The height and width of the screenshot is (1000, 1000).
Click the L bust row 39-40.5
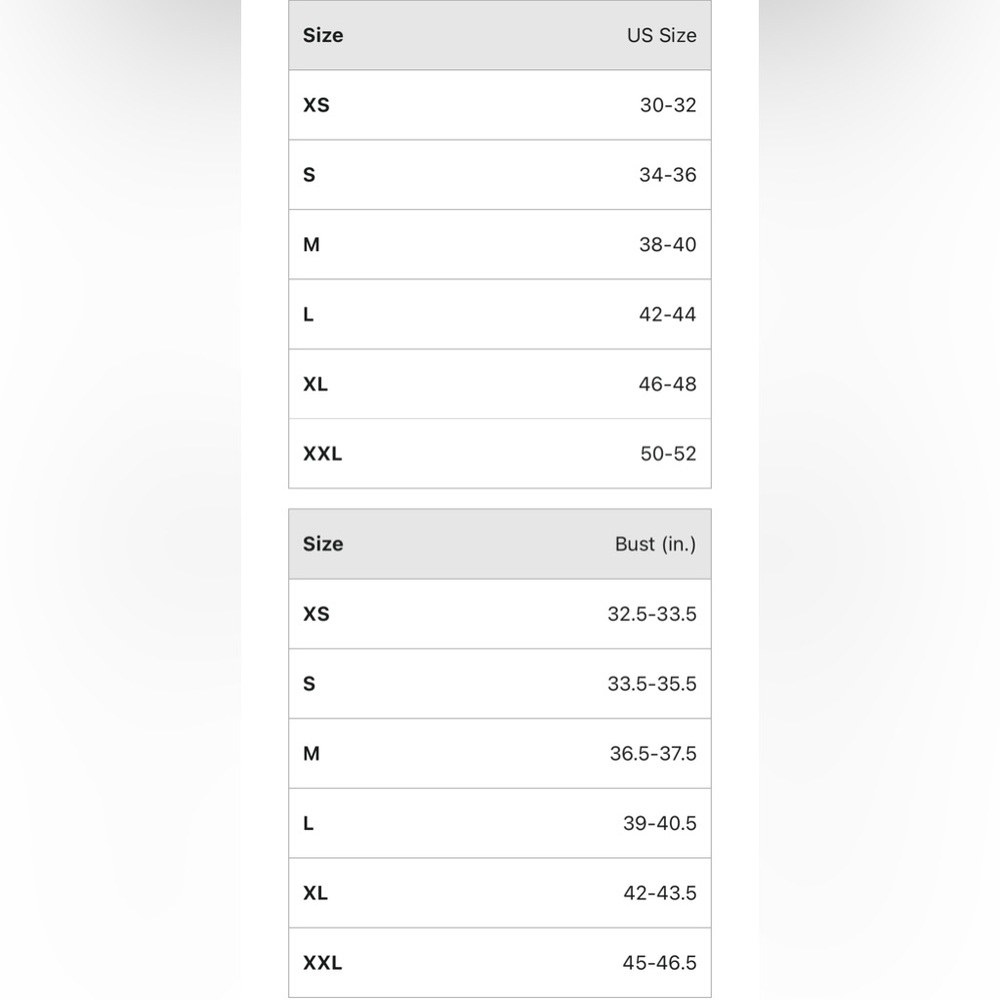[x=499, y=823]
